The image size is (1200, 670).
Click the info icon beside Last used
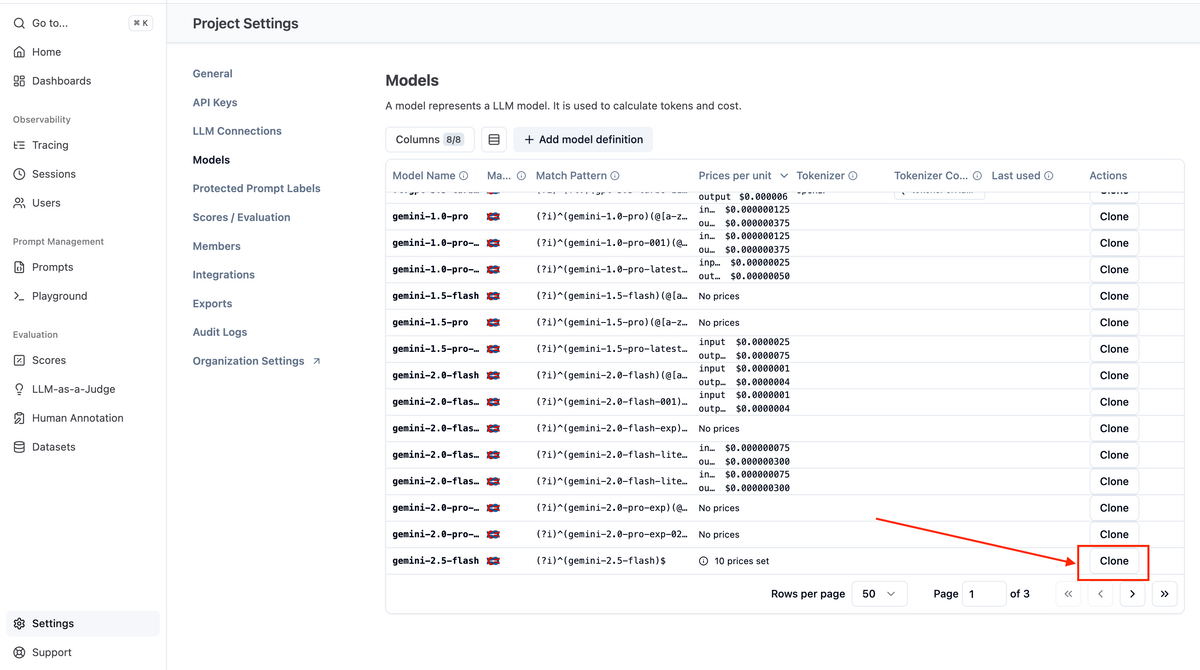tap(1048, 176)
